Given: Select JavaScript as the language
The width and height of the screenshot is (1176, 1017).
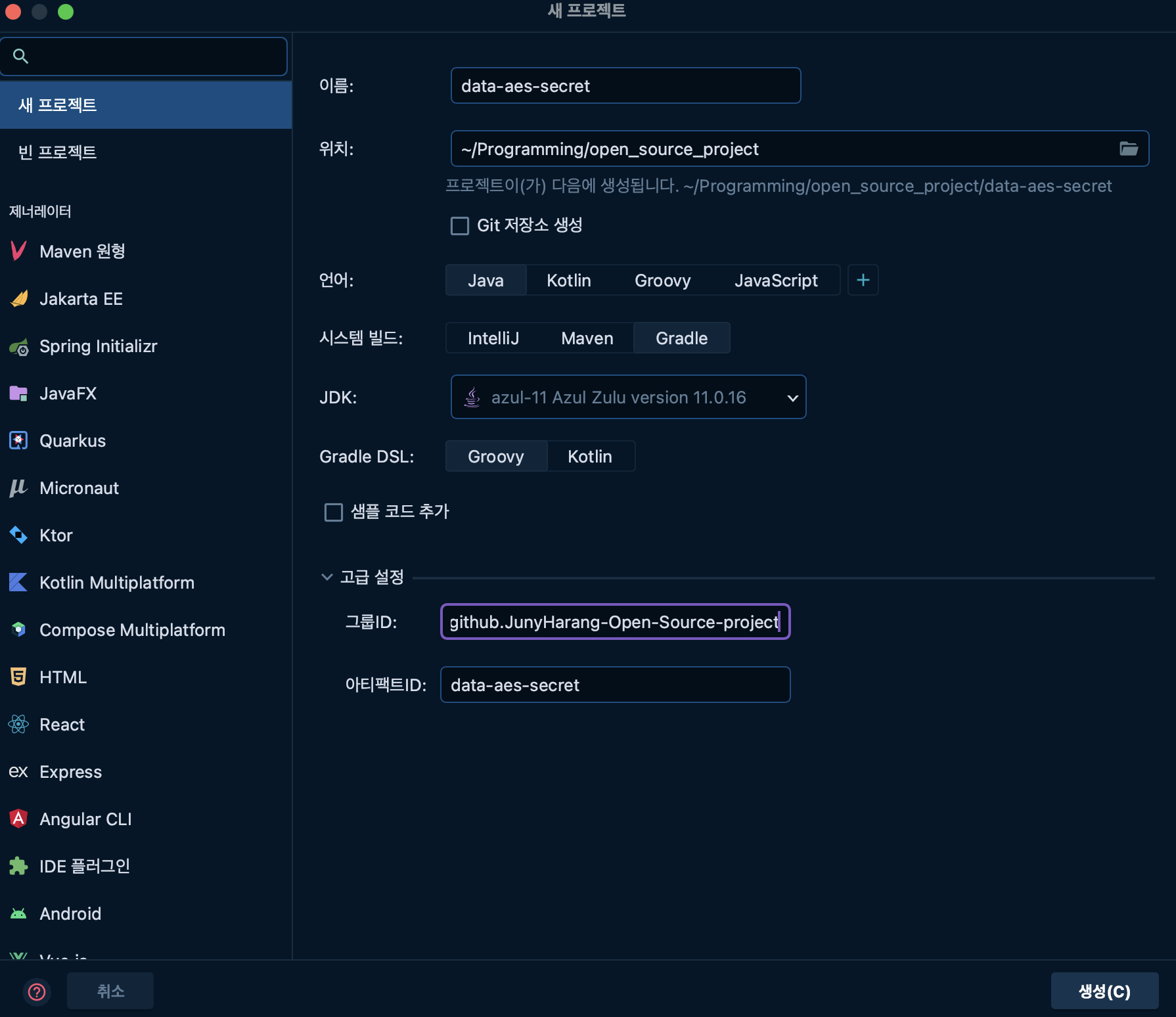Looking at the screenshot, I should point(776,281).
